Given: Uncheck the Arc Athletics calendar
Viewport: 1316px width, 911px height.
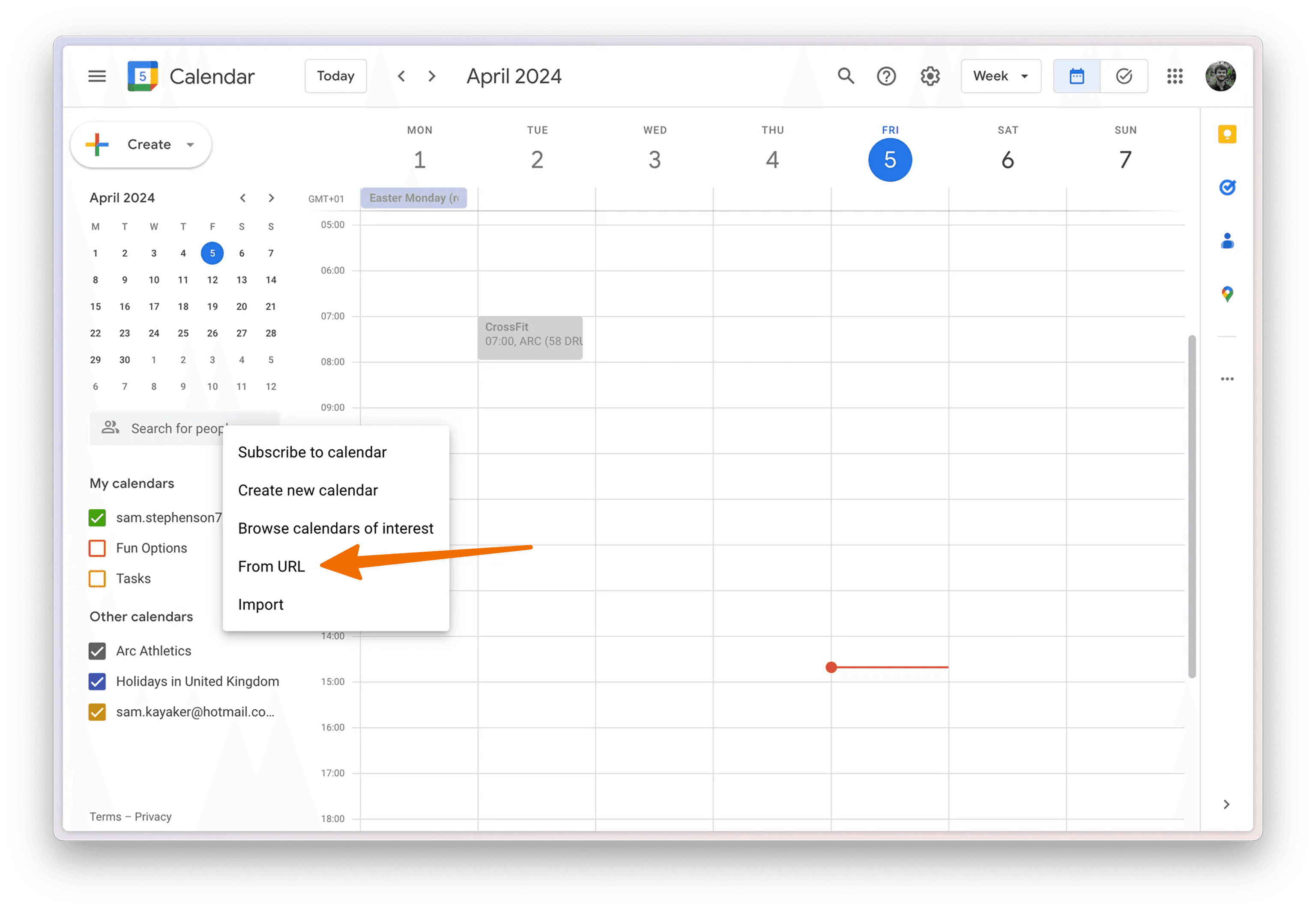Looking at the screenshot, I should (97, 651).
